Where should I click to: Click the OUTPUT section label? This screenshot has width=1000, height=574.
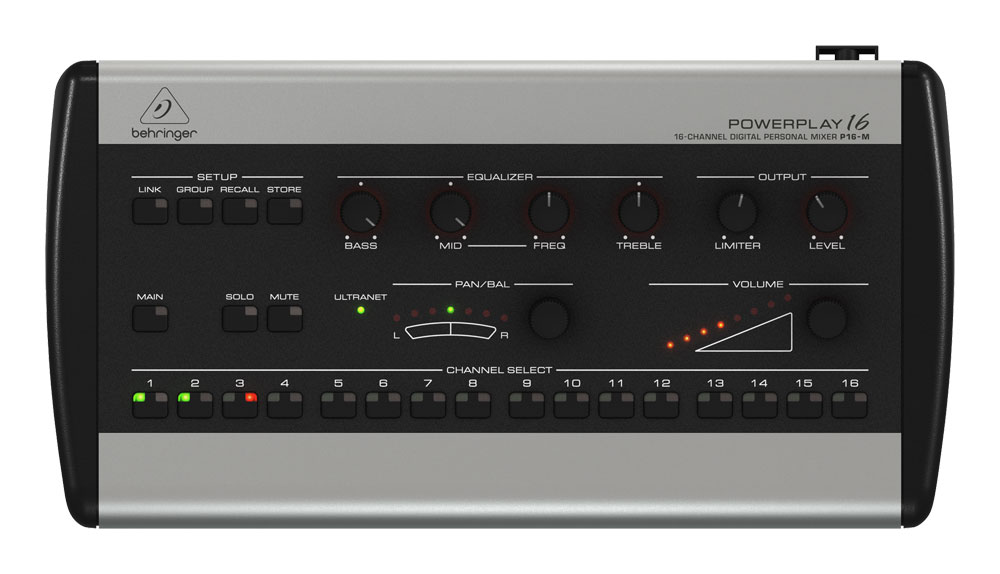pyautogui.click(x=782, y=177)
